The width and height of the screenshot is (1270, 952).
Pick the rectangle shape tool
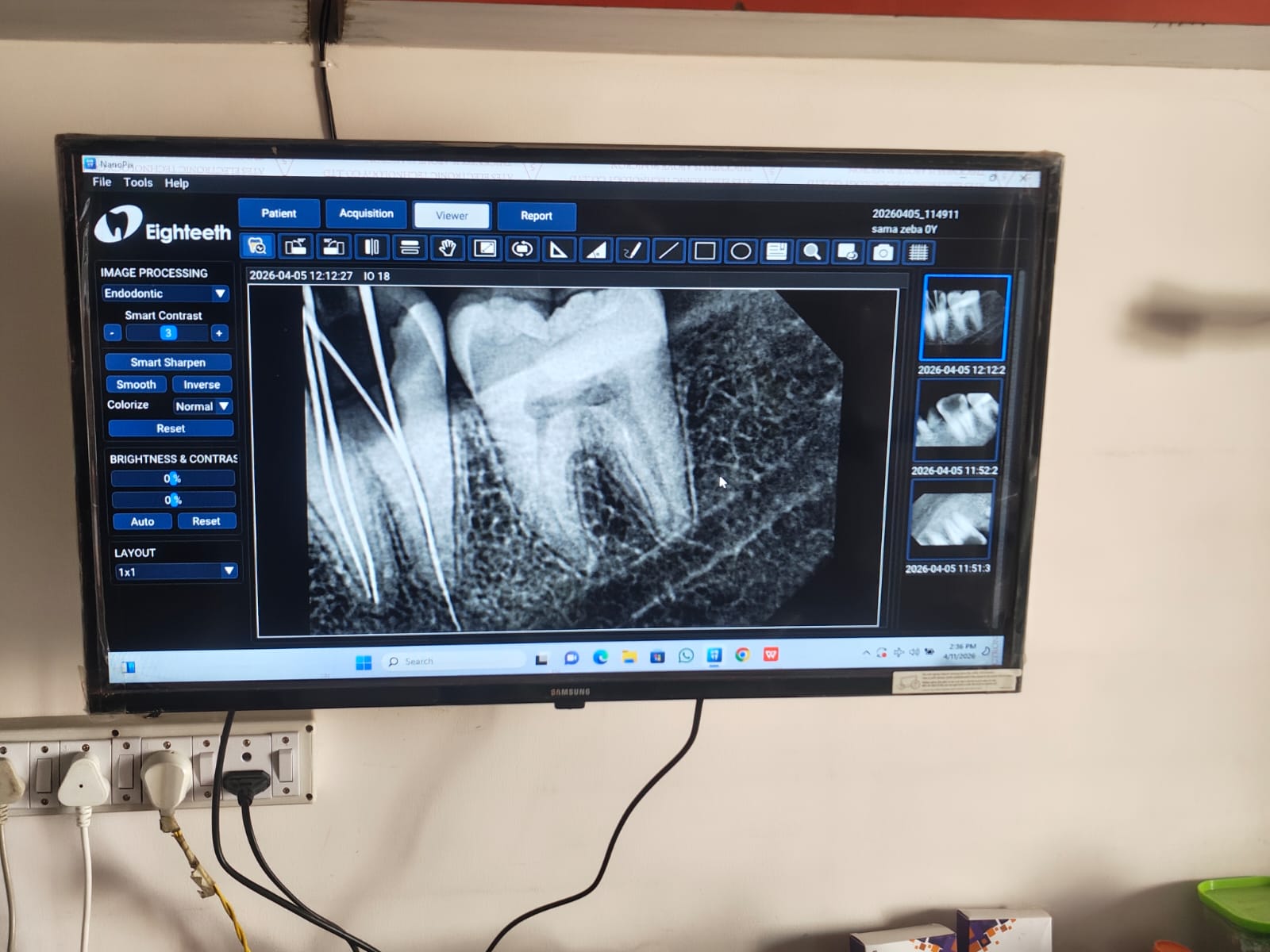pos(704,251)
